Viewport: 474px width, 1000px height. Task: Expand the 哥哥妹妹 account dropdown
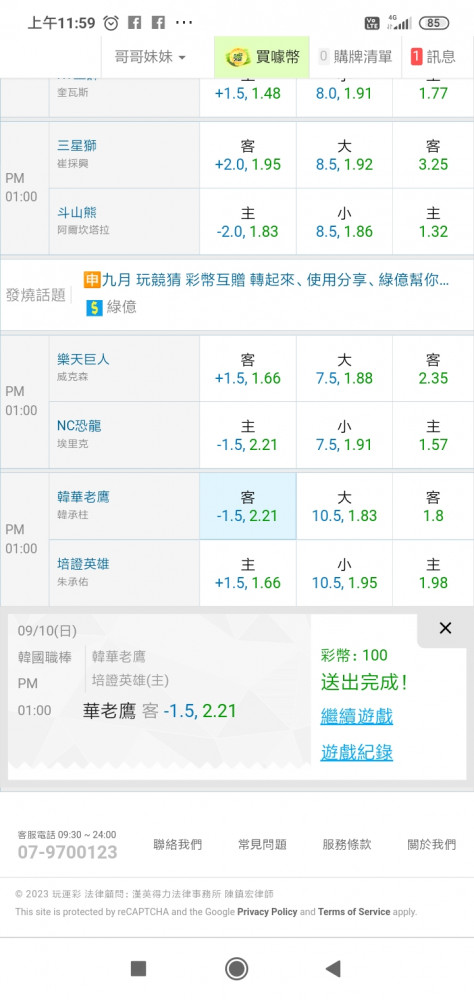coord(150,57)
